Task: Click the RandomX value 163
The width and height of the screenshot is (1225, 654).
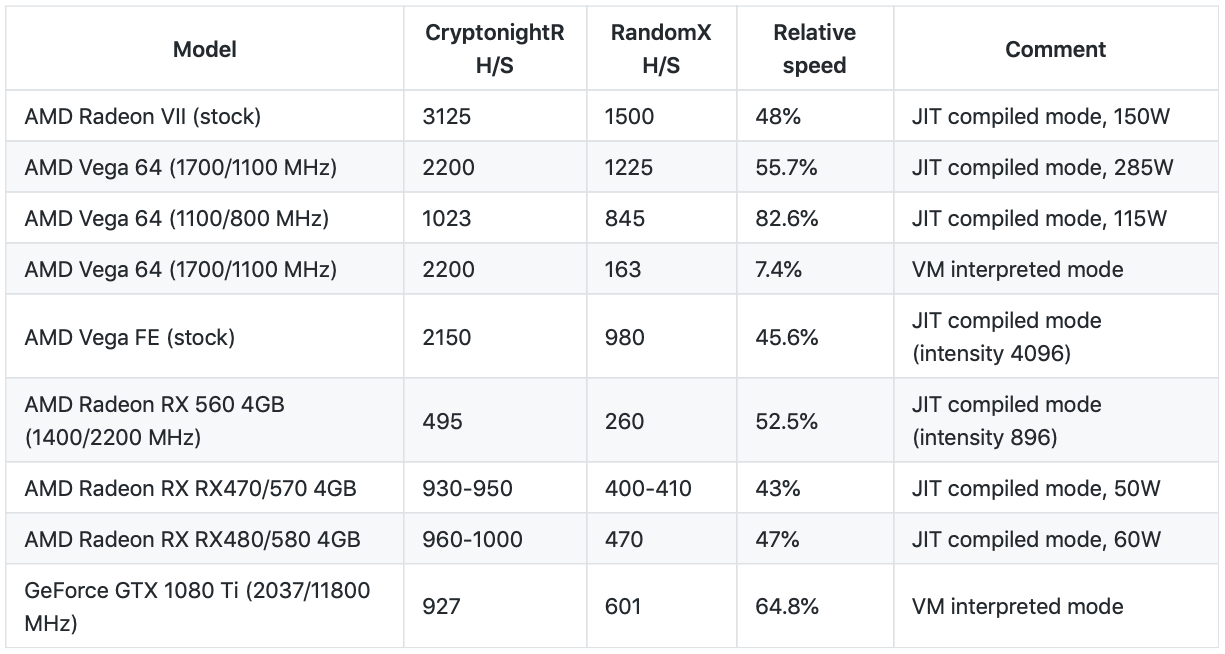Action: tap(623, 269)
